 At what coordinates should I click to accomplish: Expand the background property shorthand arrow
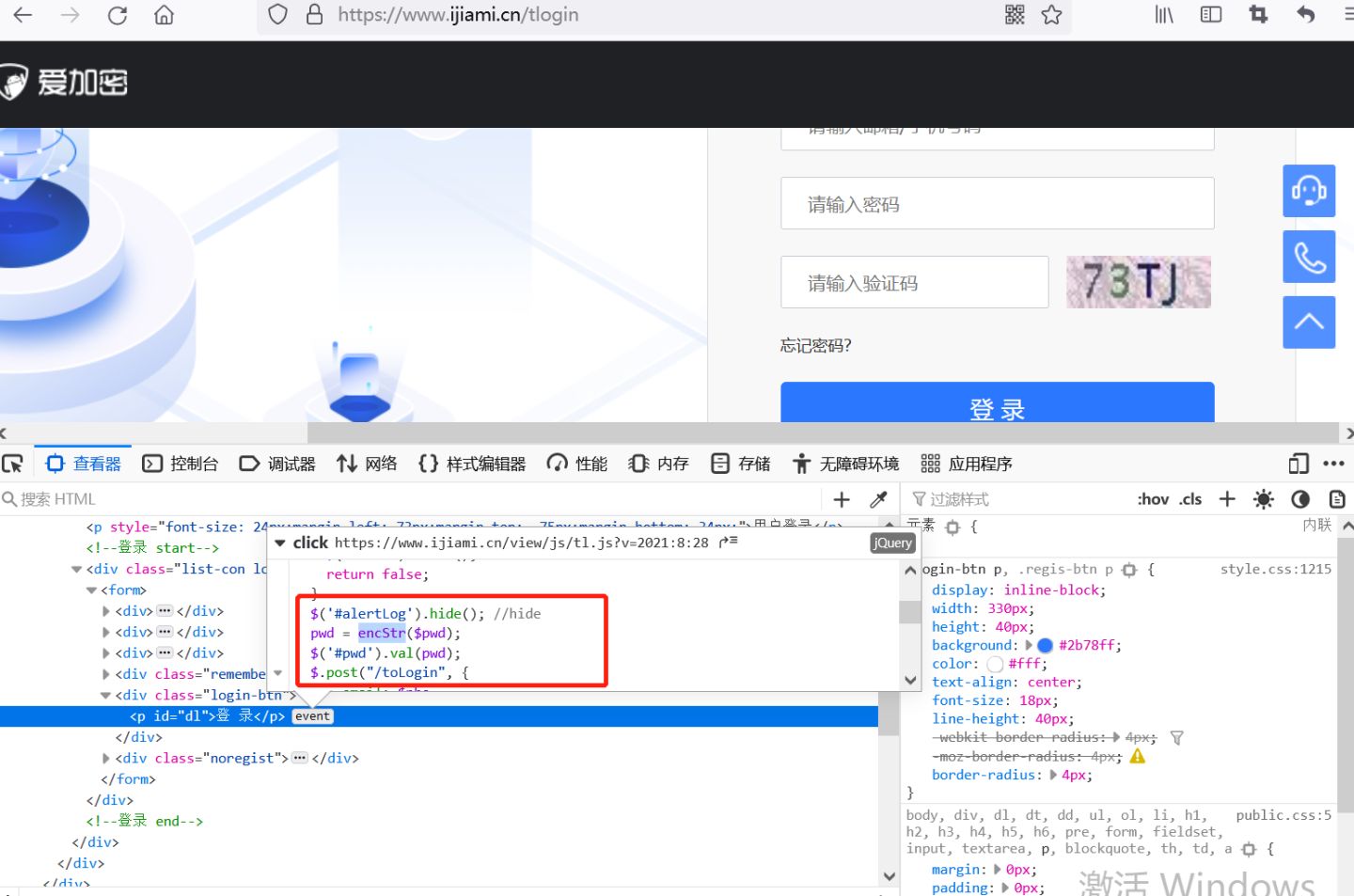tap(1029, 645)
